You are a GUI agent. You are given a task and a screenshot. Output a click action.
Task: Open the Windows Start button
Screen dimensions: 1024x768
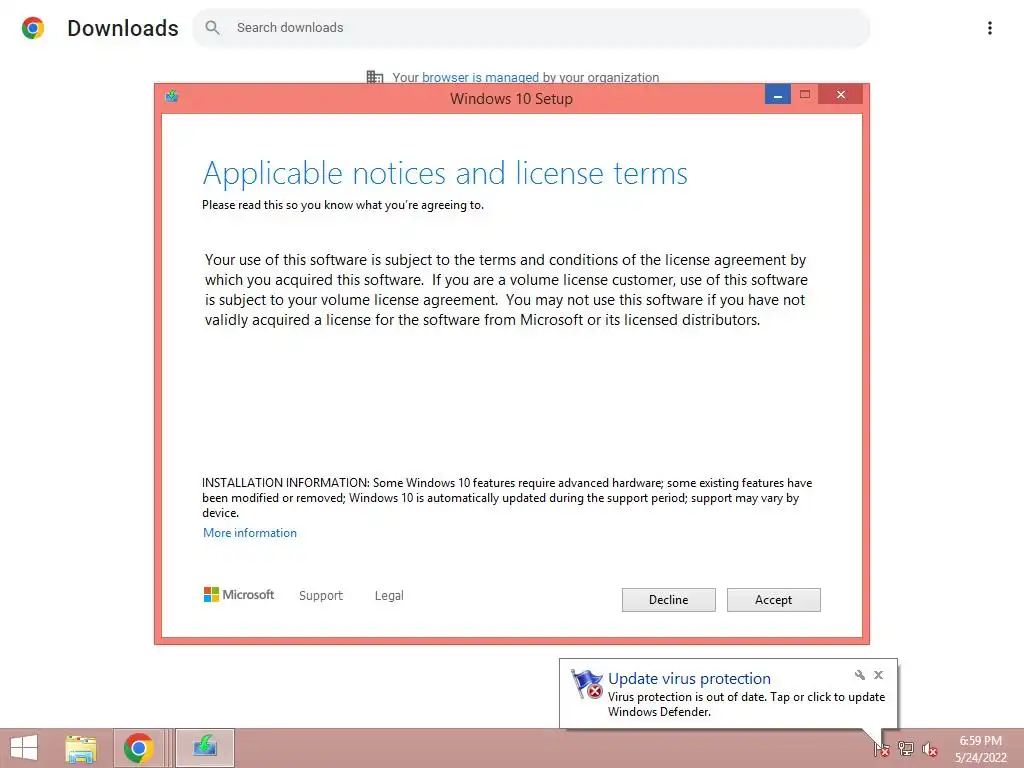tap(24, 748)
